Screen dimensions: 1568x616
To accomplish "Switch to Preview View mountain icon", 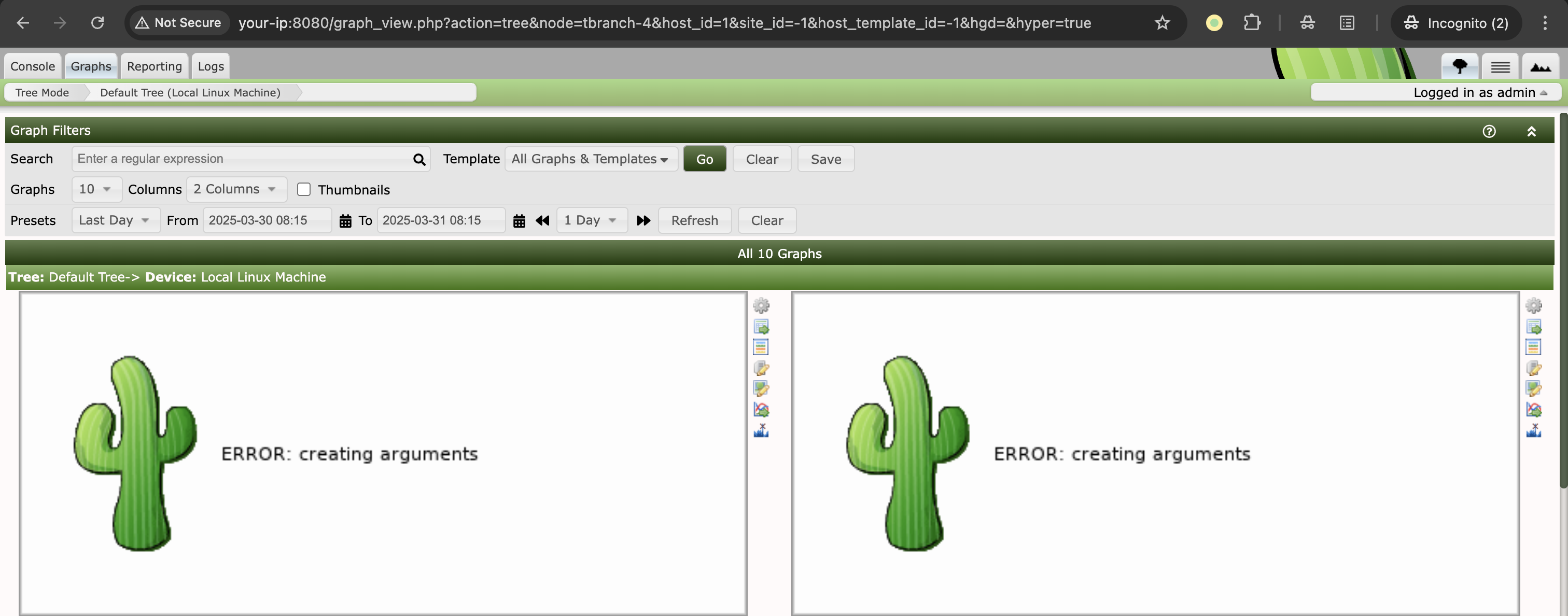I will (1540, 66).
